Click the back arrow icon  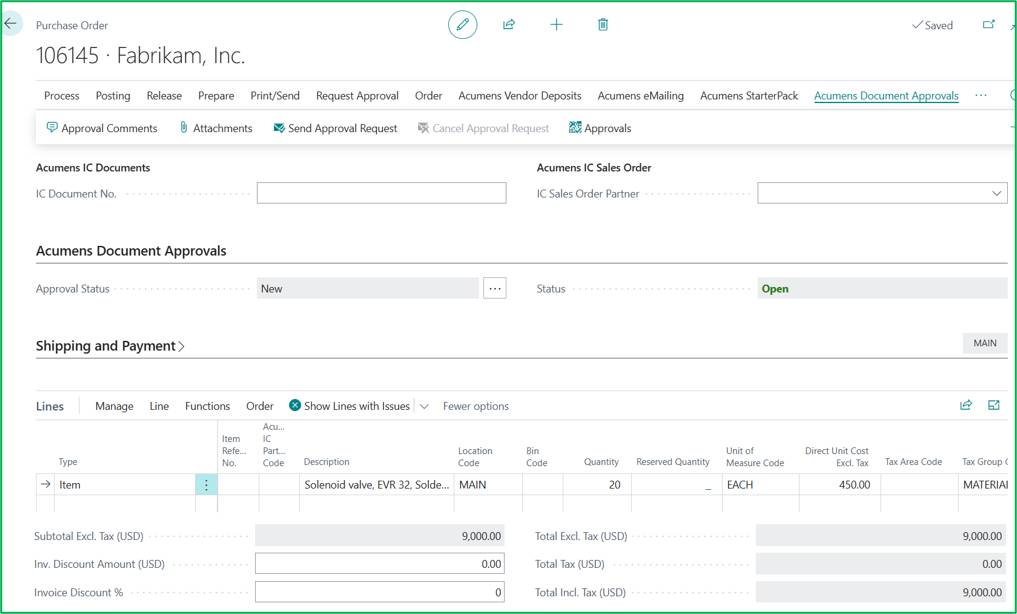[x=10, y=24]
